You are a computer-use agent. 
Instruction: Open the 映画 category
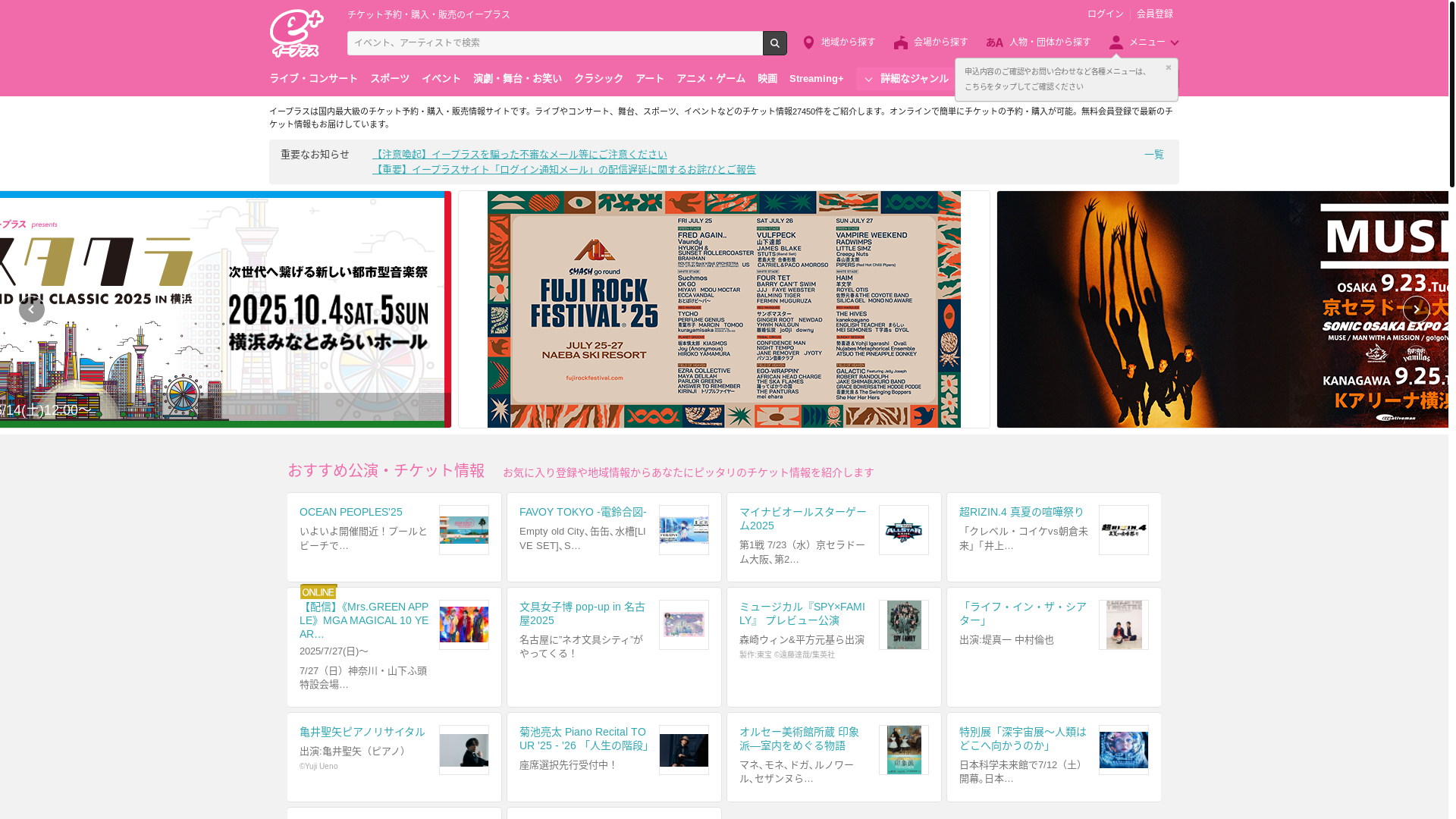coord(767,79)
